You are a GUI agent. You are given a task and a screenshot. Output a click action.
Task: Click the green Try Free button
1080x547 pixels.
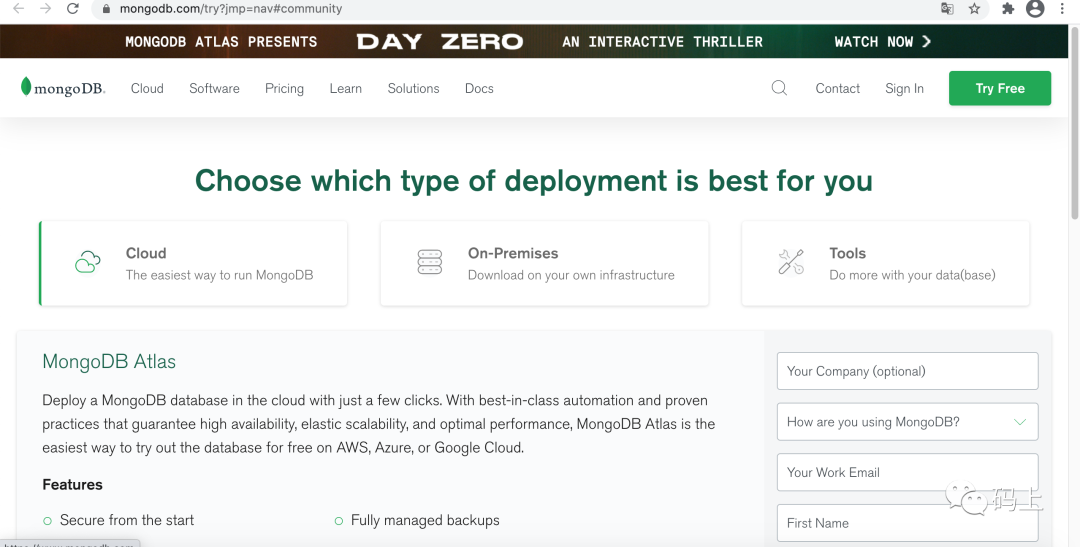click(999, 88)
